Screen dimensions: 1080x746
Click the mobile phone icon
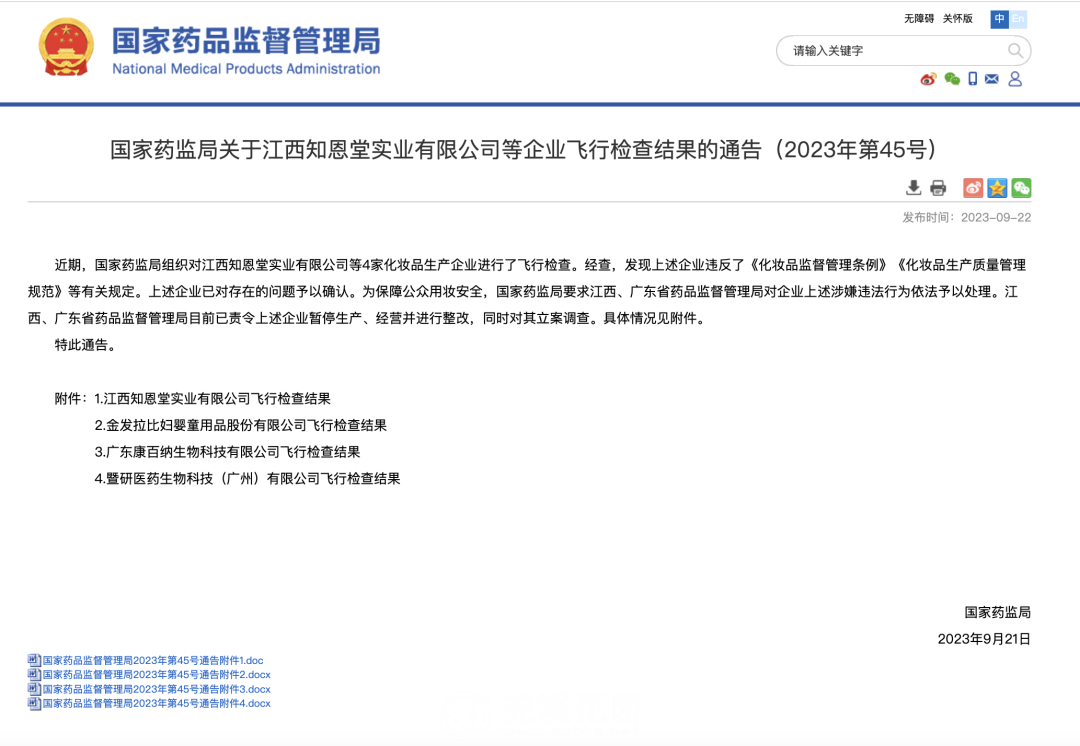pos(973,79)
